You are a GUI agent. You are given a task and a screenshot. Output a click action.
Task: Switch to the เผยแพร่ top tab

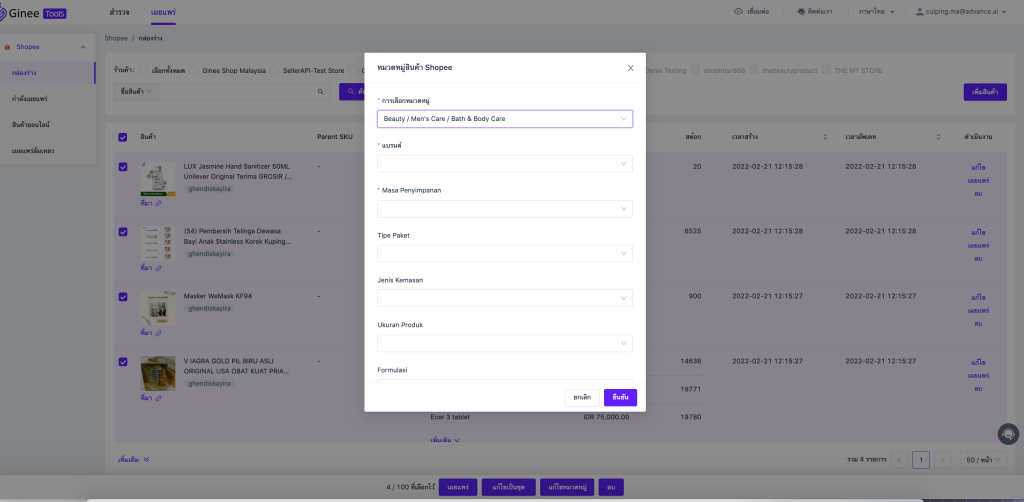tap(163, 12)
